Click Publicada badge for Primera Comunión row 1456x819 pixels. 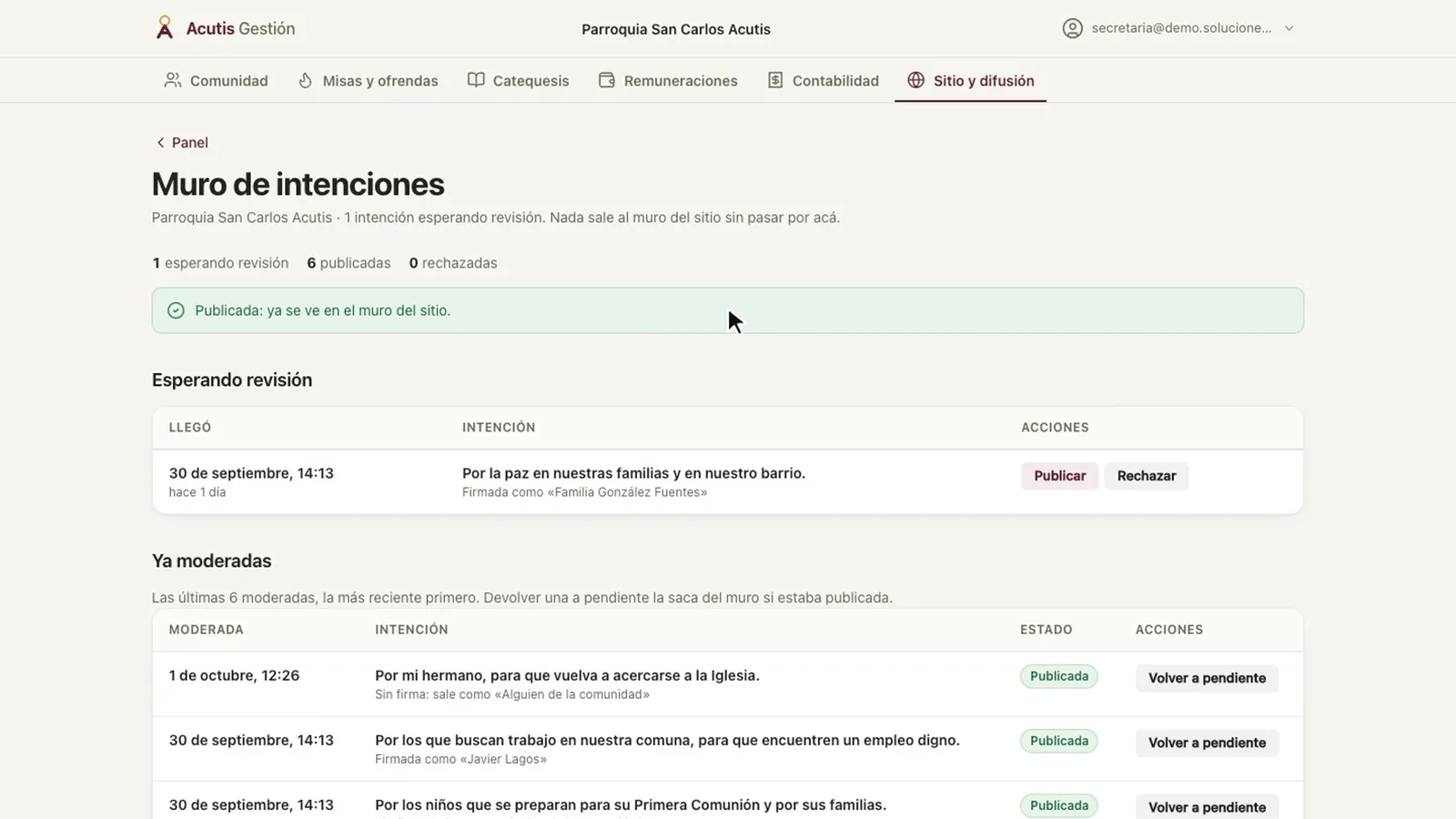pos(1059,805)
